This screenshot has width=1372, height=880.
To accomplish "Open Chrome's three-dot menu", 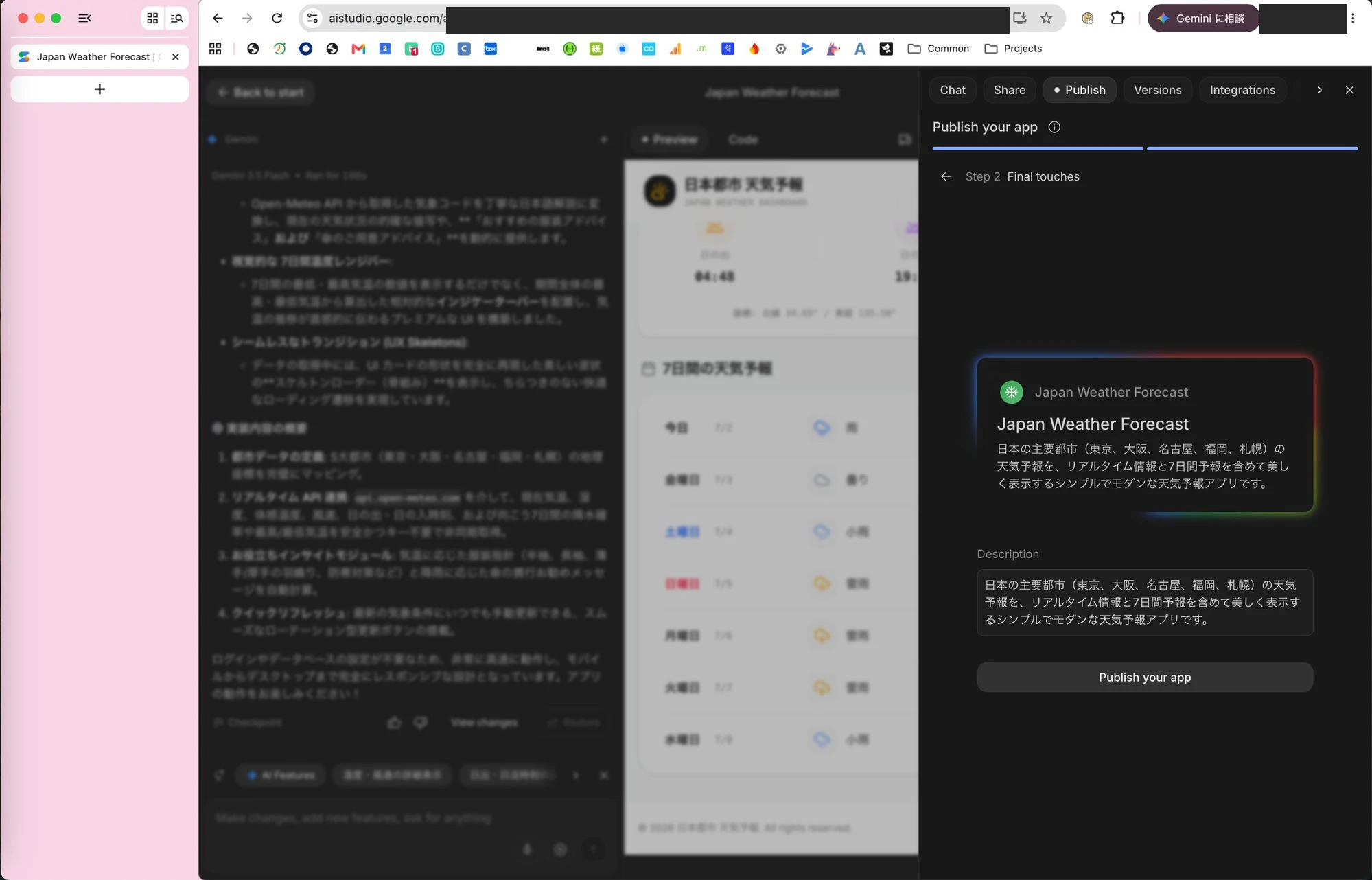I will pyautogui.click(x=1352, y=19).
